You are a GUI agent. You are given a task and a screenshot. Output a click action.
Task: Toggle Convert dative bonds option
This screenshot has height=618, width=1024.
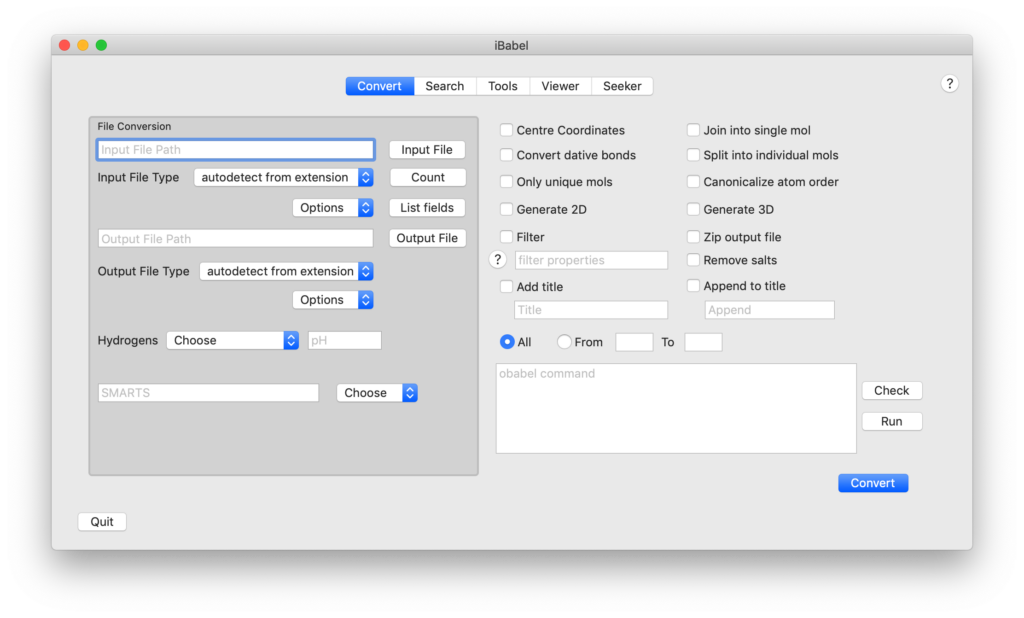[x=506, y=155]
